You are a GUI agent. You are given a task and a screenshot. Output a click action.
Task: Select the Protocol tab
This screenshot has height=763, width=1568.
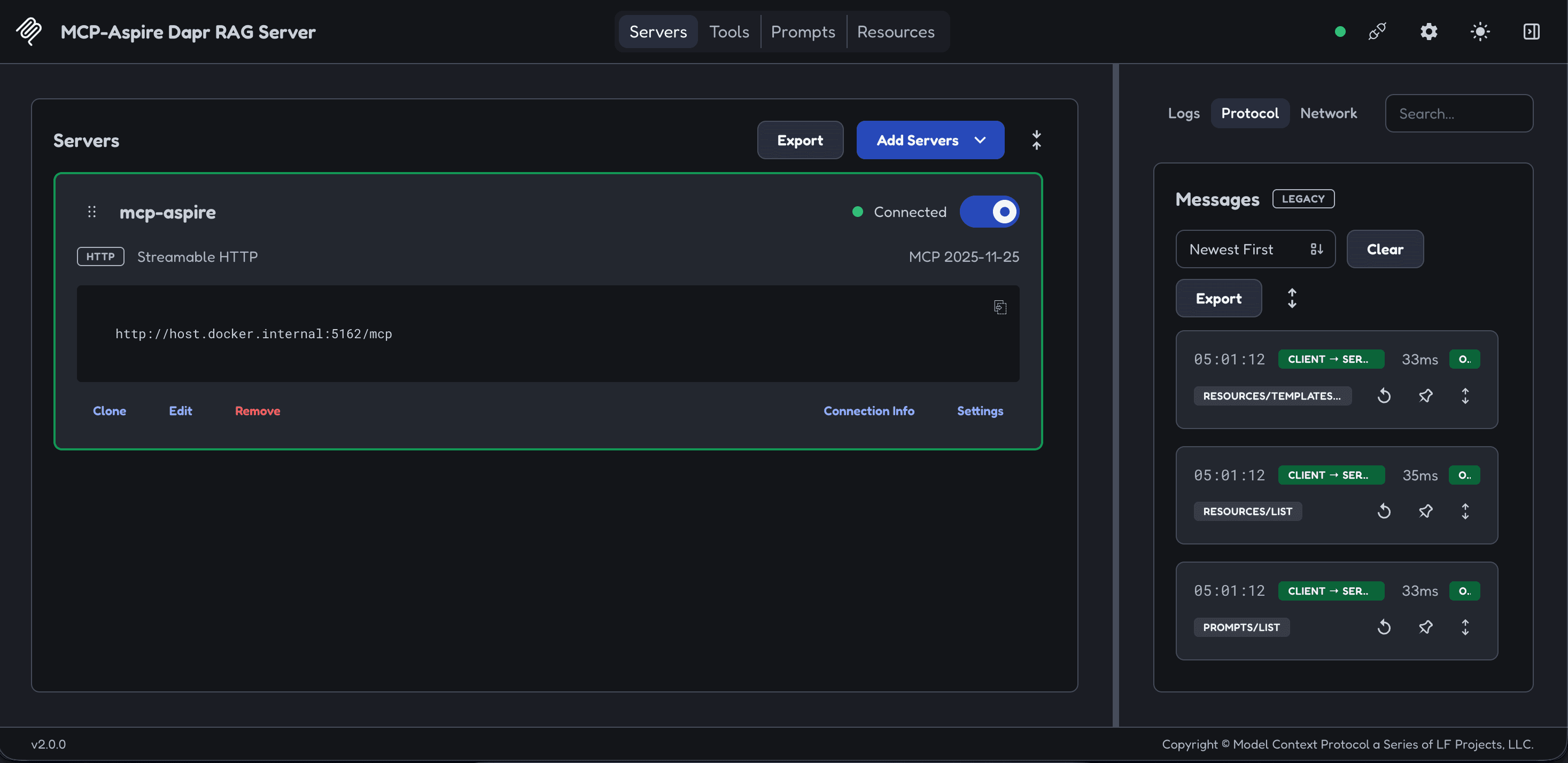click(1249, 113)
